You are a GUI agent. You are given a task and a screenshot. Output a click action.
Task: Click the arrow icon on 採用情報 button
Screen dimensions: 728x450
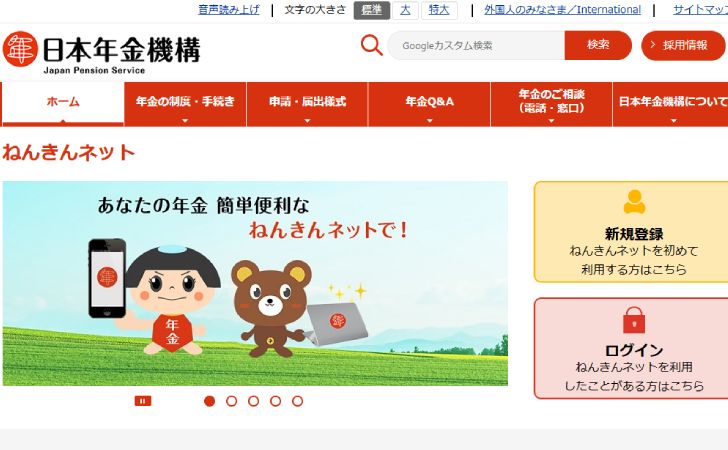[x=653, y=45]
